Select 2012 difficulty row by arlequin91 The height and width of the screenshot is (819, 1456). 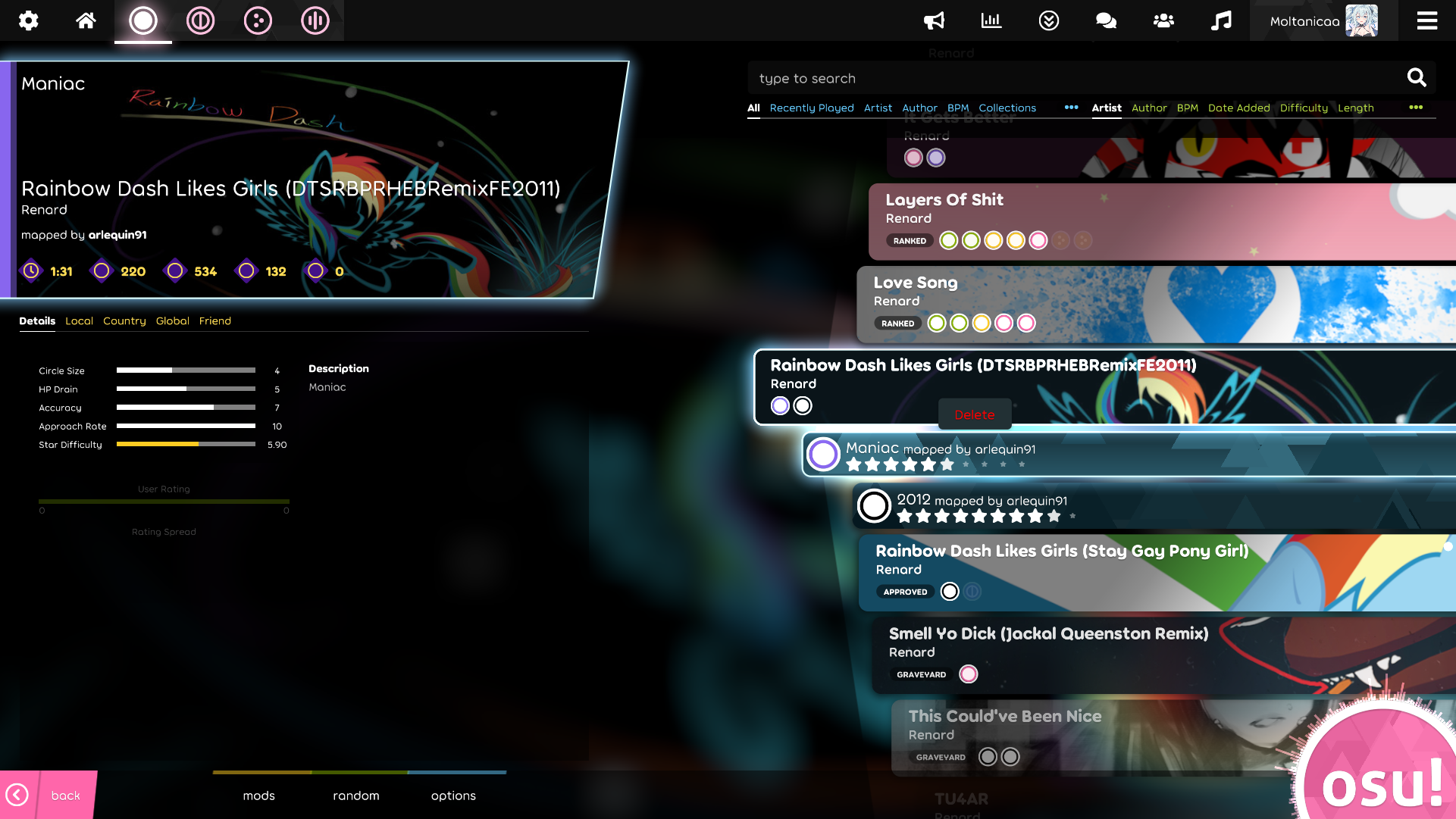[x=1154, y=506]
